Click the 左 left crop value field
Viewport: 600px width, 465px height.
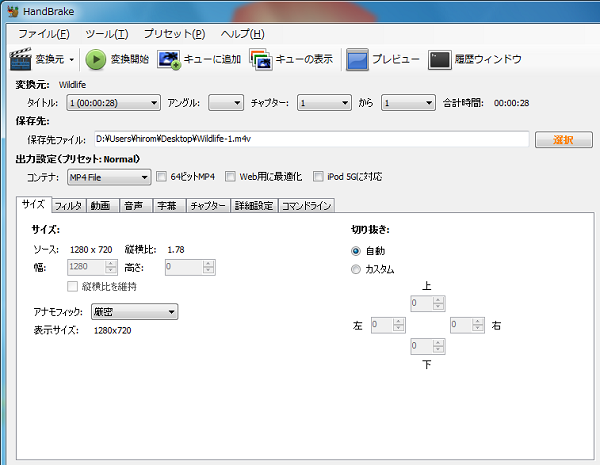coord(382,325)
